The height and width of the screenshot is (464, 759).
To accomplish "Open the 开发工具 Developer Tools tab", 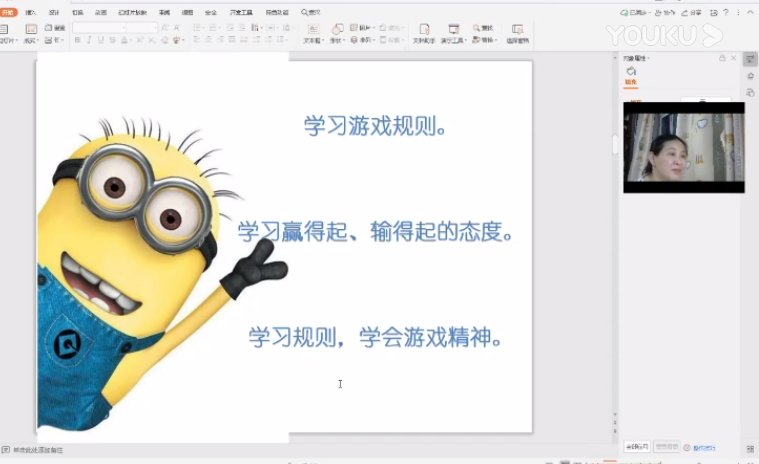I will pyautogui.click(x=241, y=13).
